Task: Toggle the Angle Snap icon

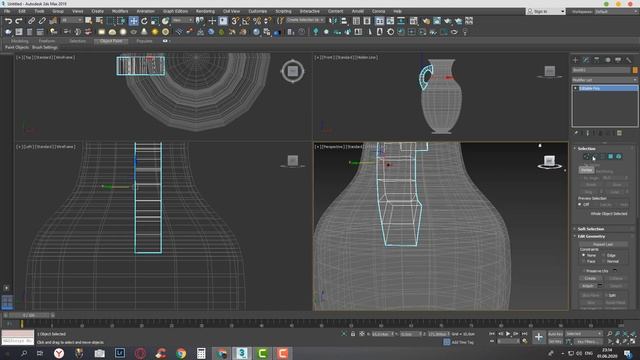Action: [x=246, y=21]
